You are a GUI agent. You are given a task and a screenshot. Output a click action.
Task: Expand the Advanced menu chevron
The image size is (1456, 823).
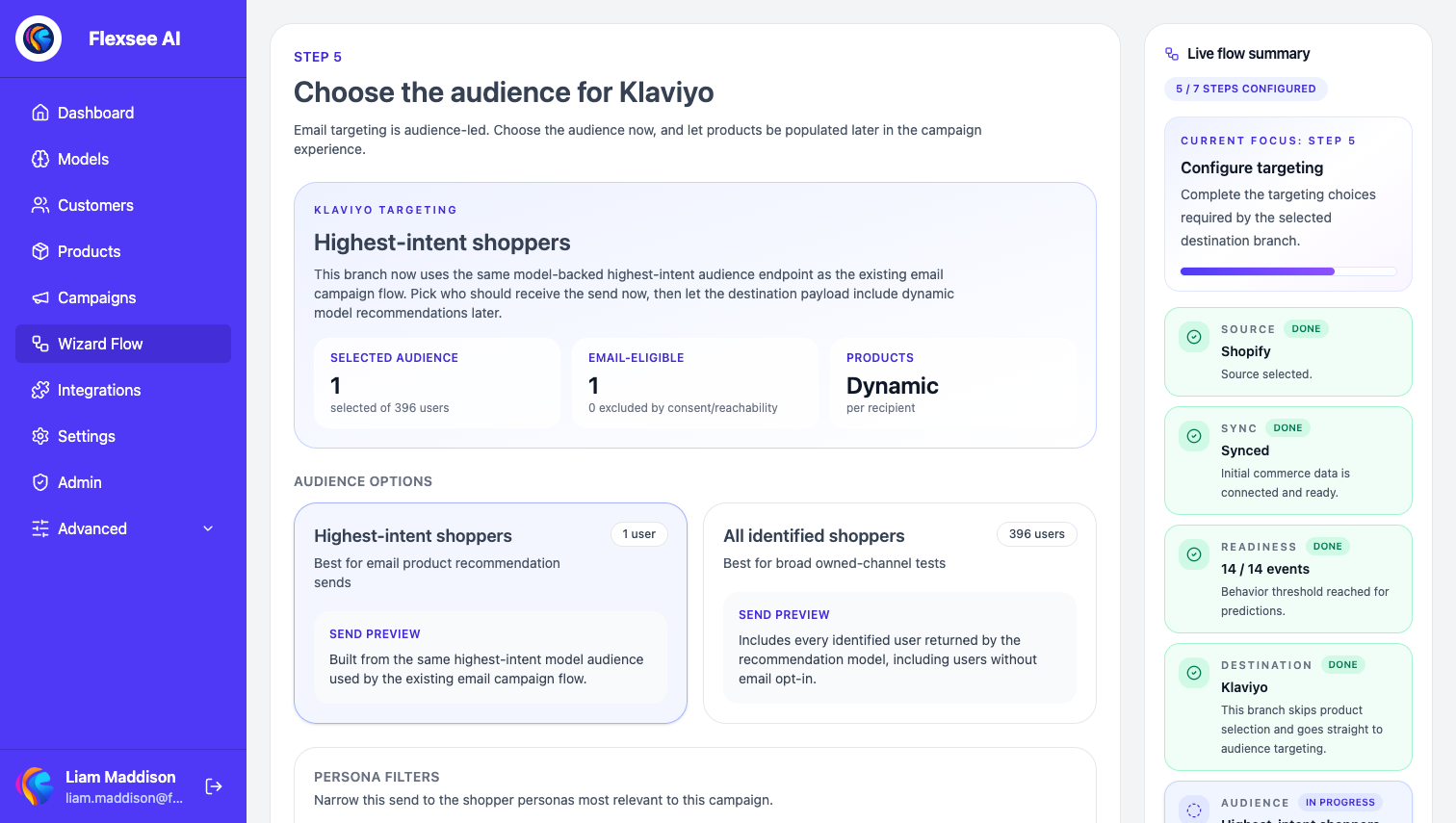(208, 528)
